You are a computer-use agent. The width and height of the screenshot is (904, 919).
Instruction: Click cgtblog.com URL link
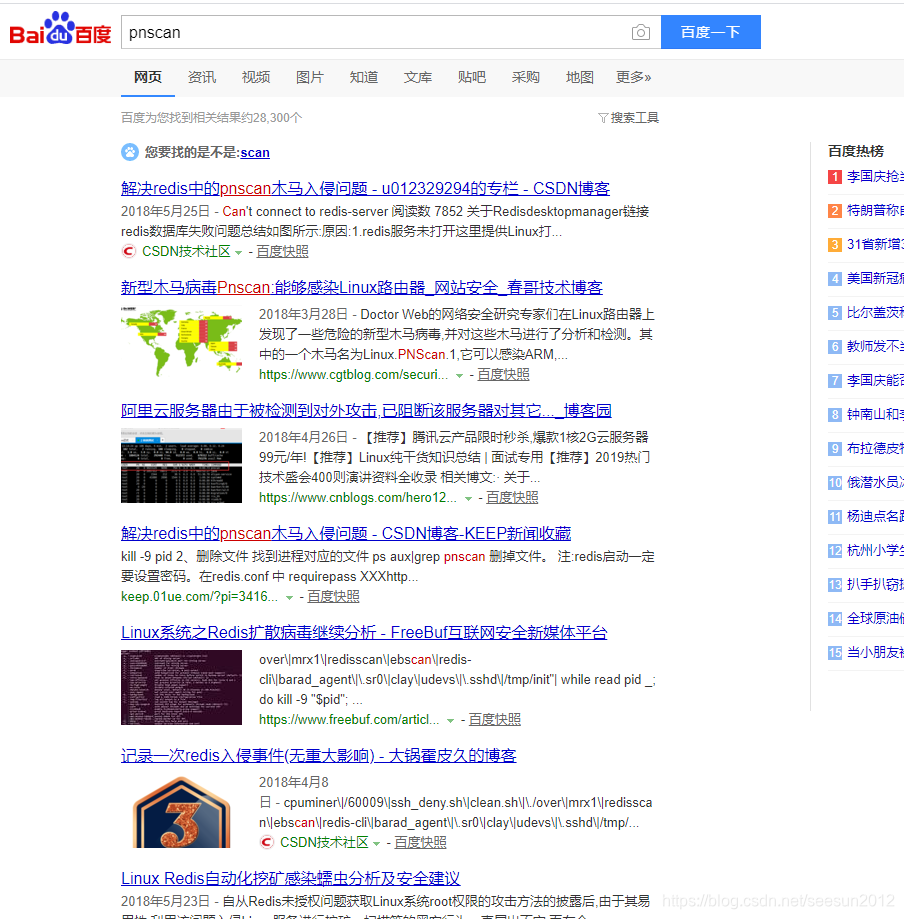point(354,375)
